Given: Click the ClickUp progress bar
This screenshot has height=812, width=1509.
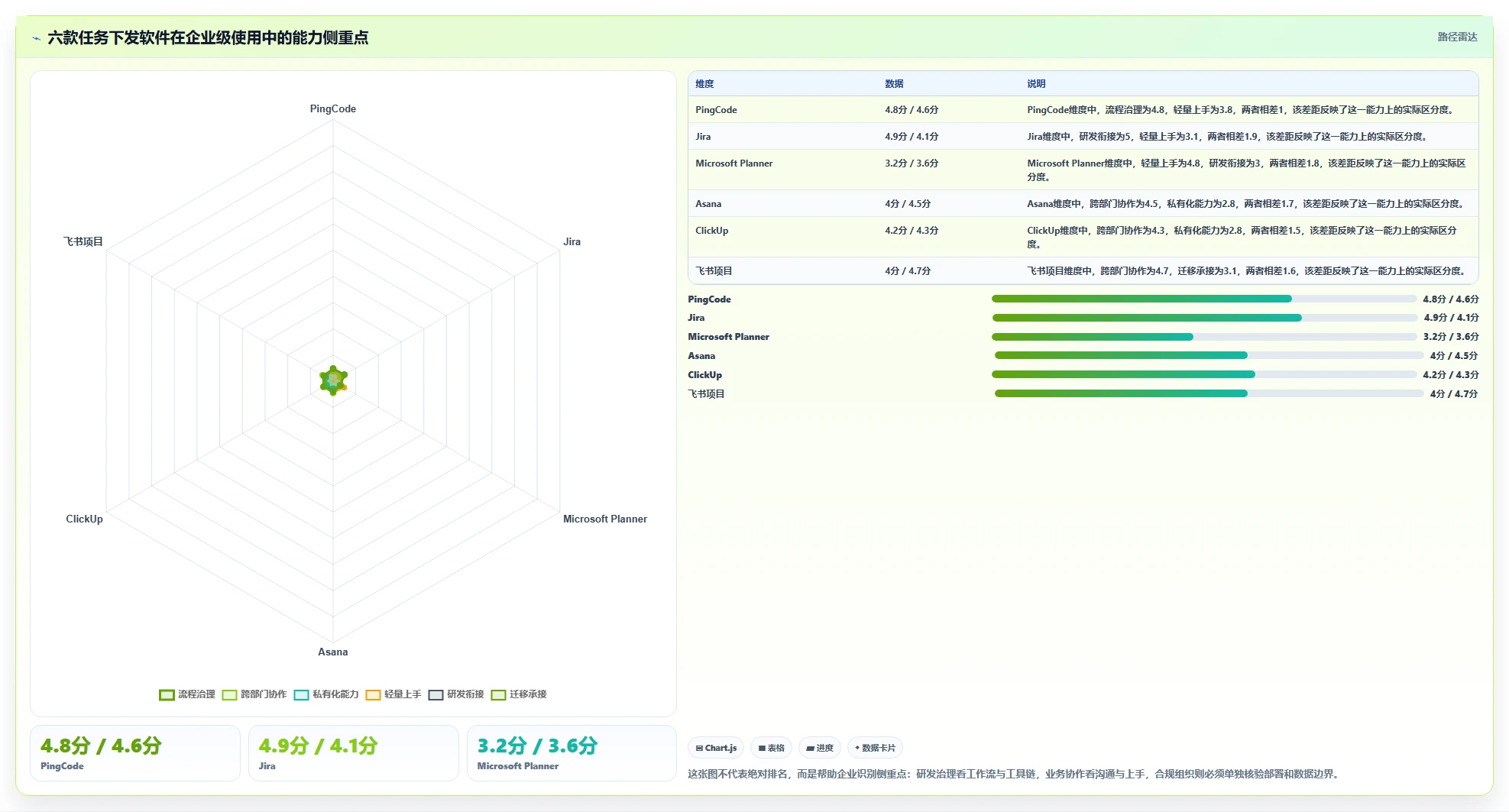Looking at the screenshot, I should pyautogui.click(x=1203, y=374).
